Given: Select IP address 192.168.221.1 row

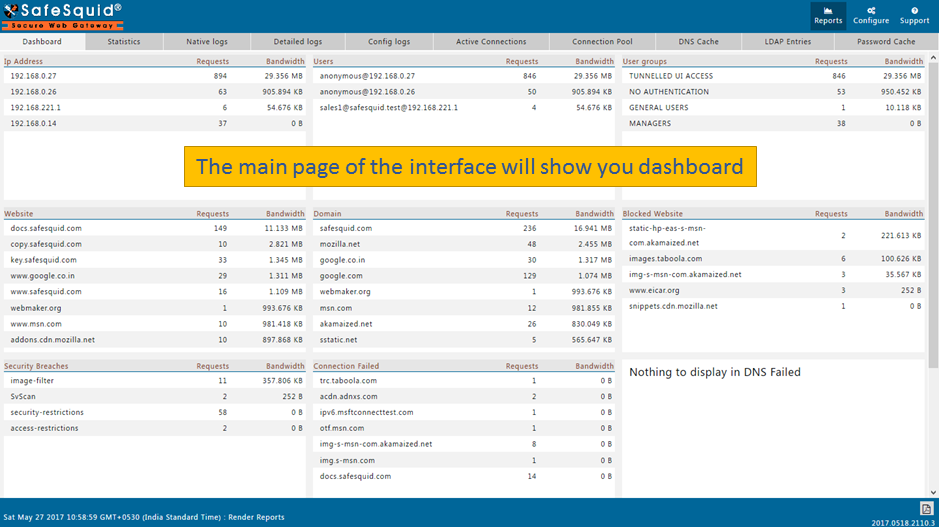Looking at the screenshot, I should (155, 108).
